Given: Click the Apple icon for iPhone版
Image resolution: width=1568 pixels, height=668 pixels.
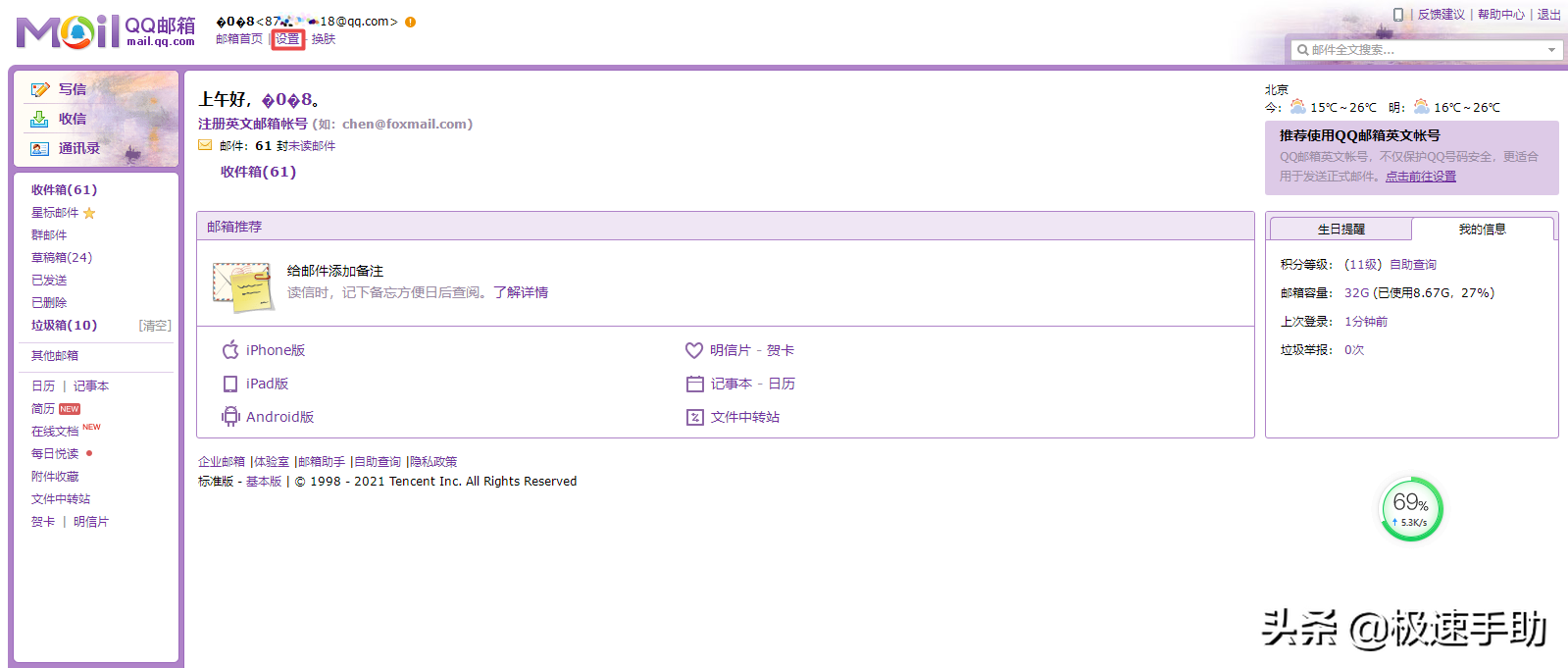Looking at the screenshot, I should pos(230,349).
